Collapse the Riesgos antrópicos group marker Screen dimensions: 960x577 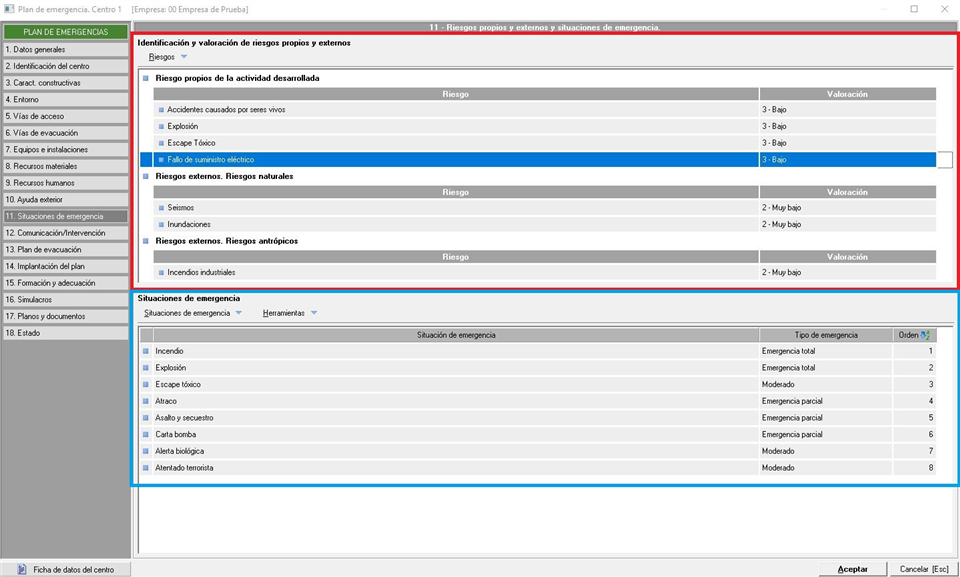(x=146, y=241)
